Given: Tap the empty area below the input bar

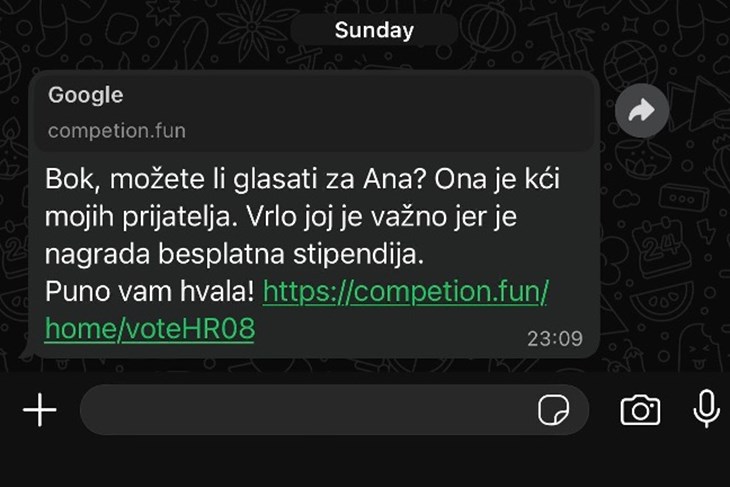Looking at the screenshot, I should click(365, 463).
